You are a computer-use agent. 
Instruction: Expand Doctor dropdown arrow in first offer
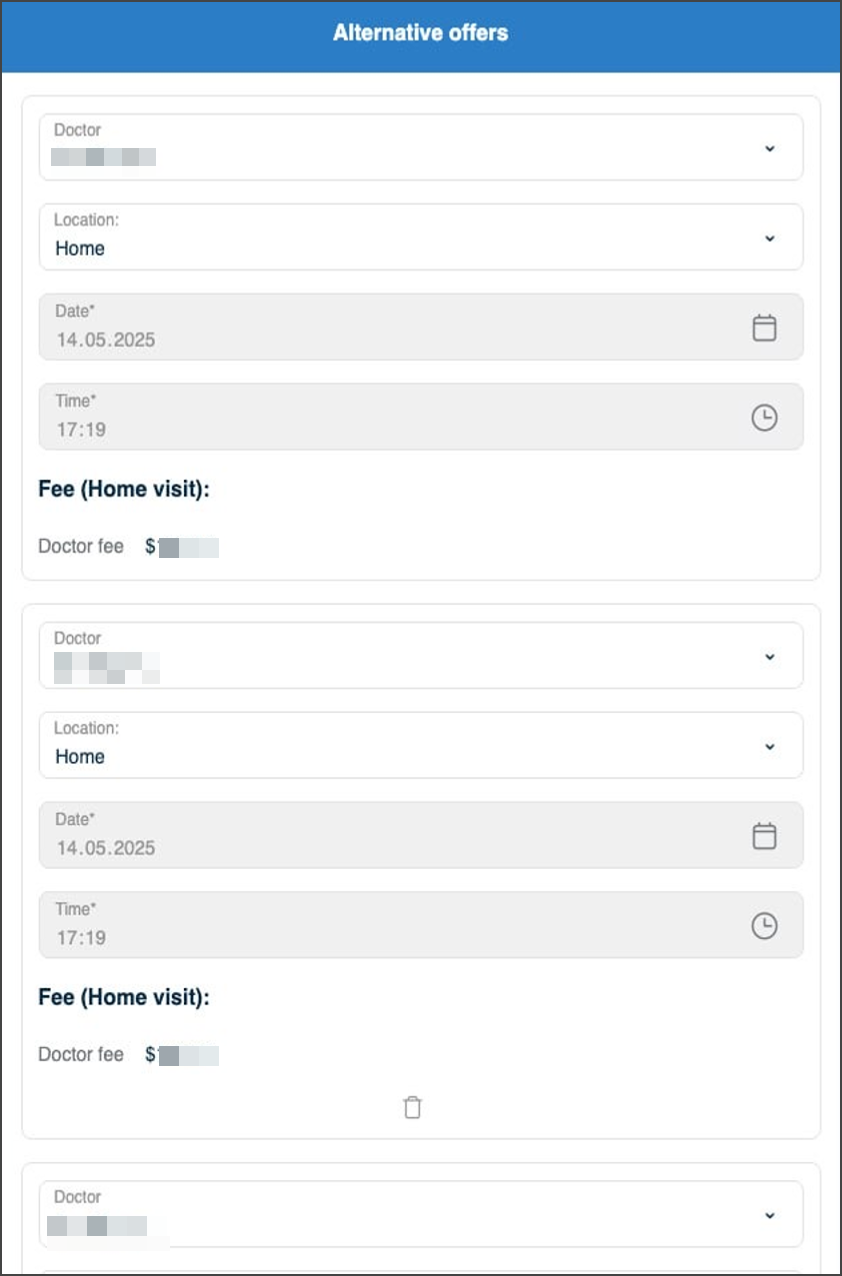tap(769, 148)
